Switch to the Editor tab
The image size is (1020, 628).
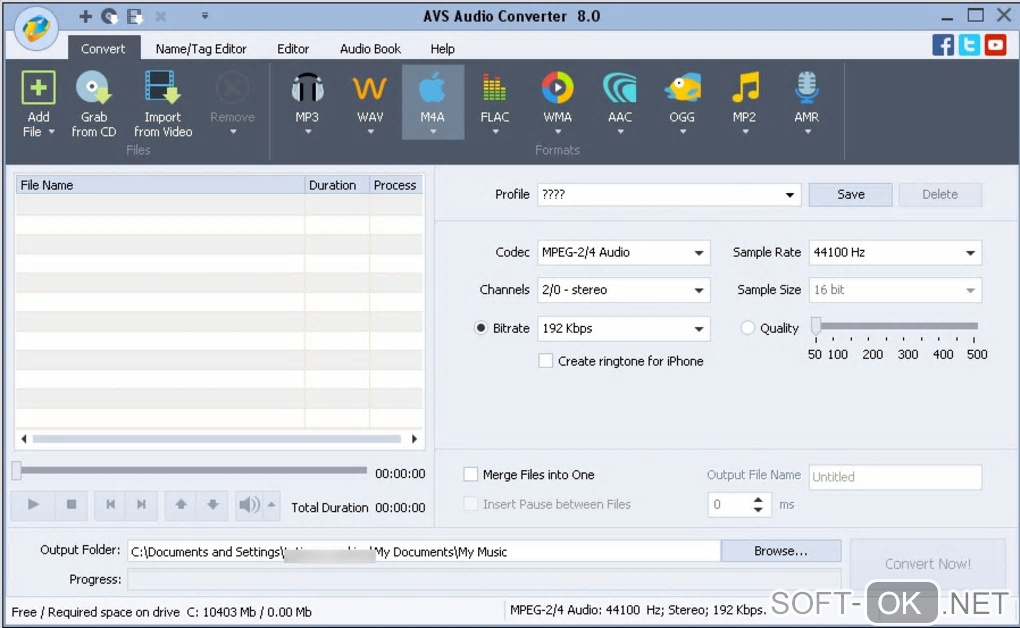pos(293,49)
